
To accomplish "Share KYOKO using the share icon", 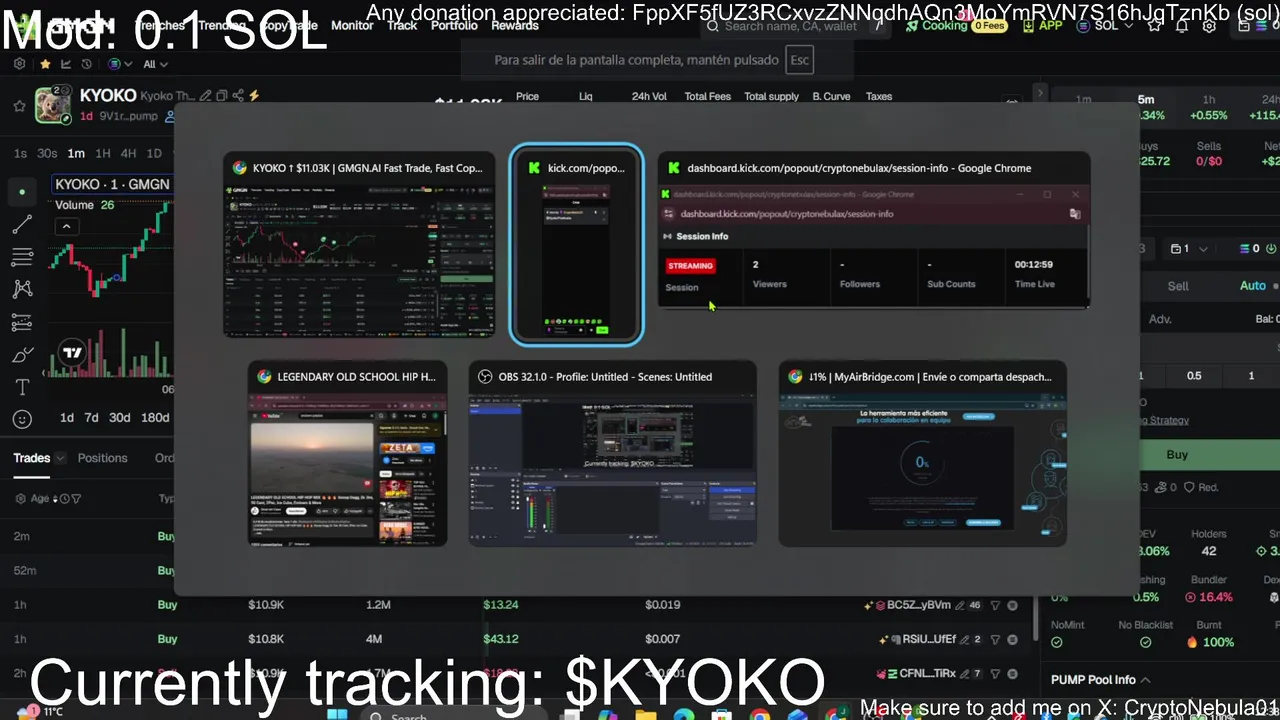I will 238,96.
